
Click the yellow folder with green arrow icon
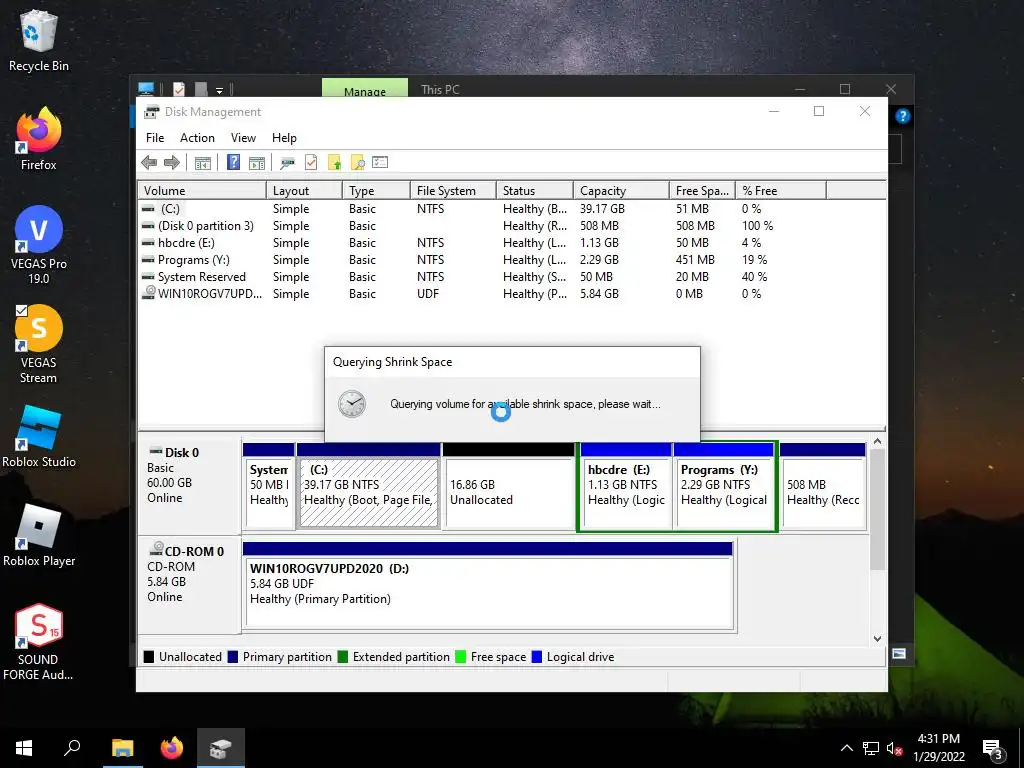(x=334, y=162)
